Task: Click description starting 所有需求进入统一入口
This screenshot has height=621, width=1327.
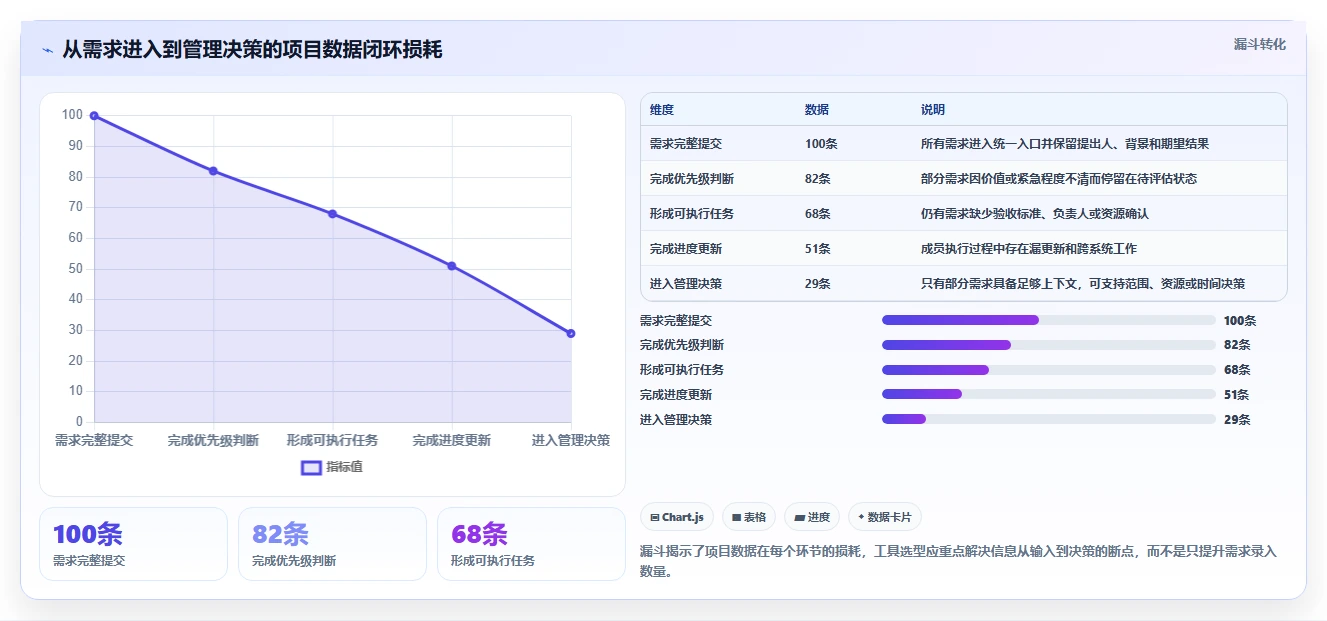Action: point(1065,144)
